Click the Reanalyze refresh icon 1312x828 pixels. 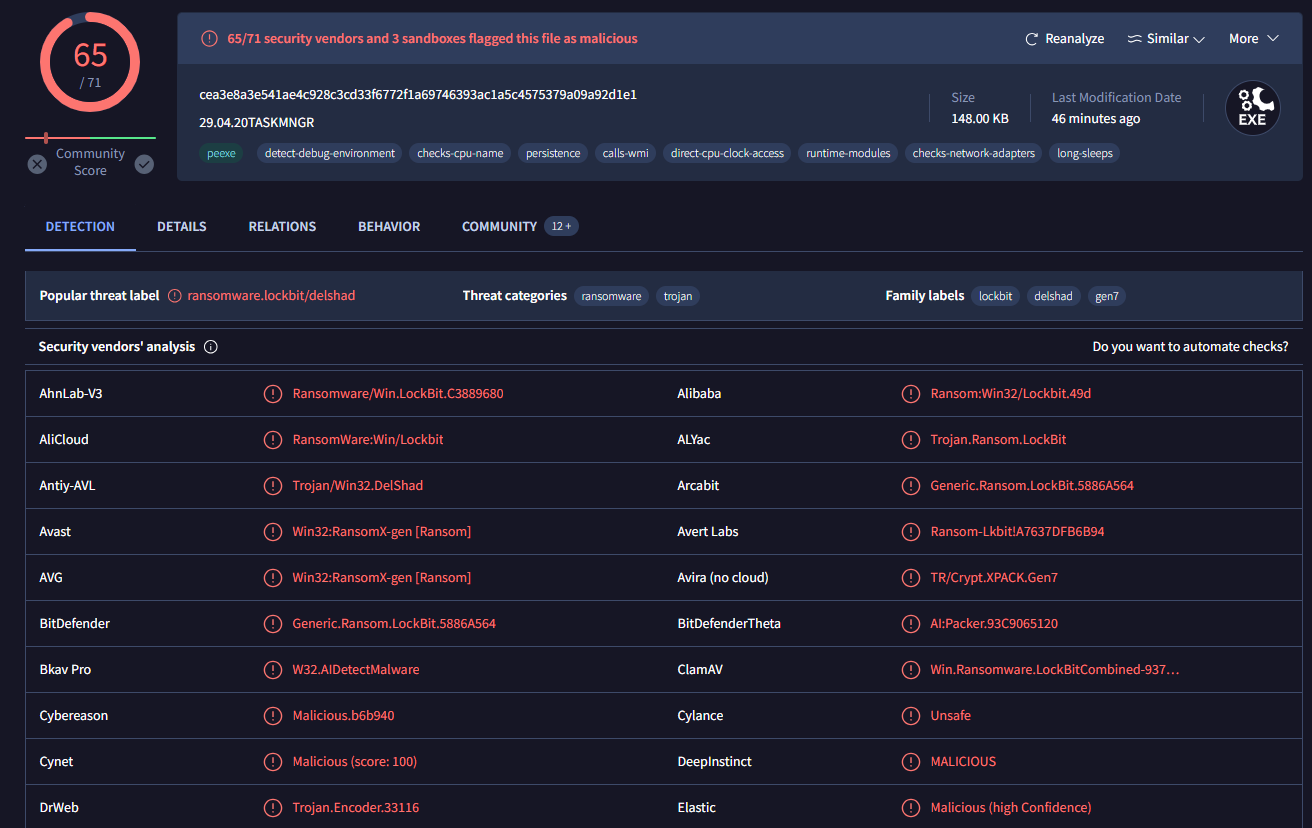(x=1032, y=39)
